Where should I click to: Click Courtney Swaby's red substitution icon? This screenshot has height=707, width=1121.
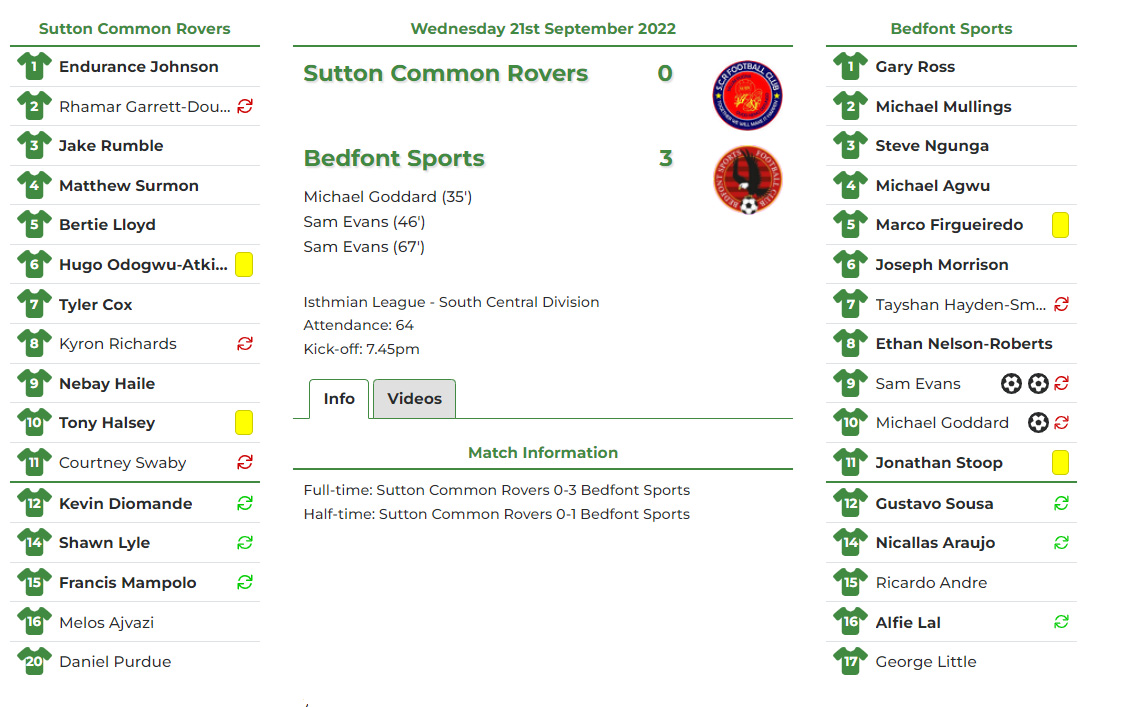point(245,462)
